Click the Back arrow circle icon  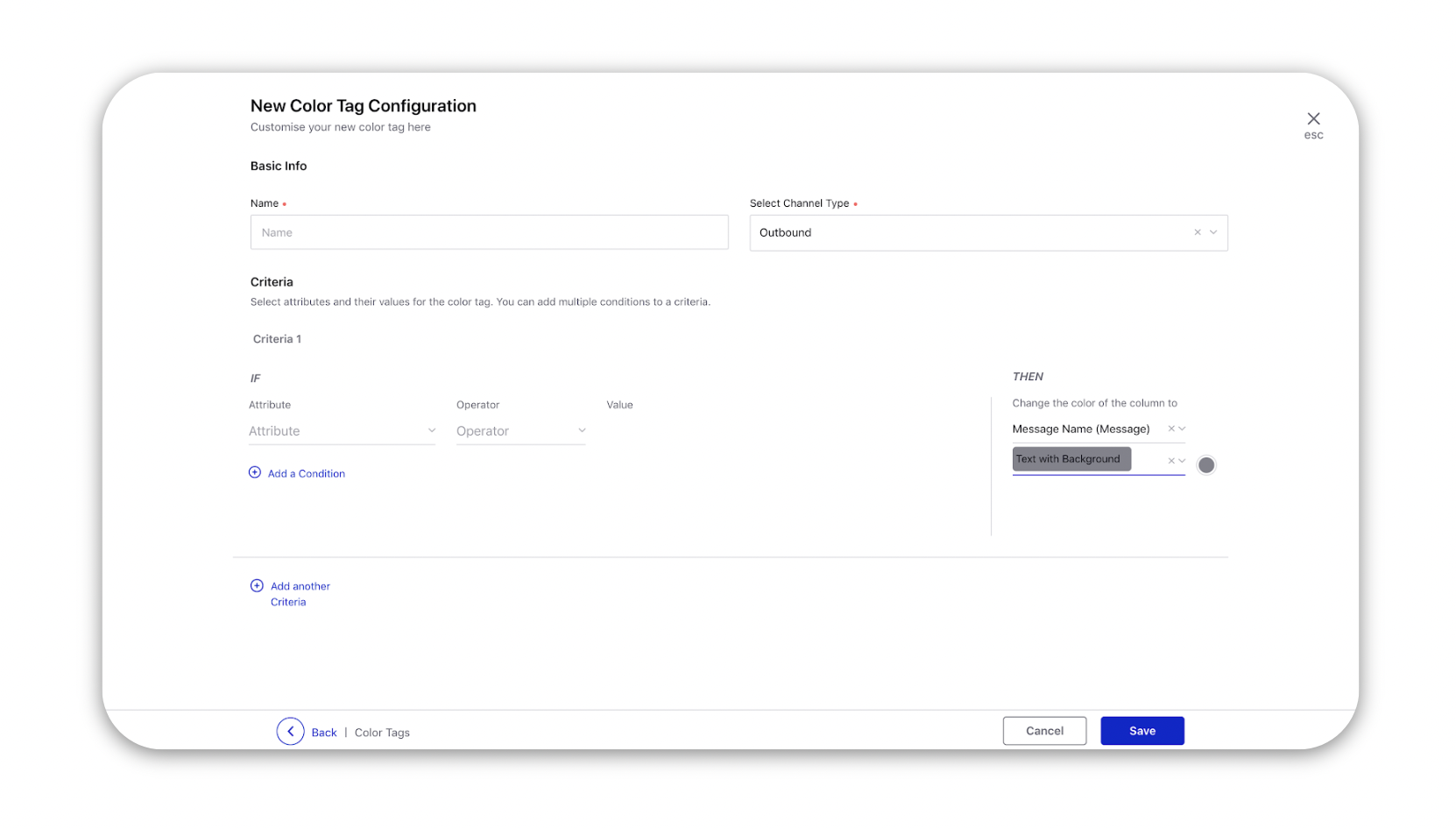click(x=291, y=731)
